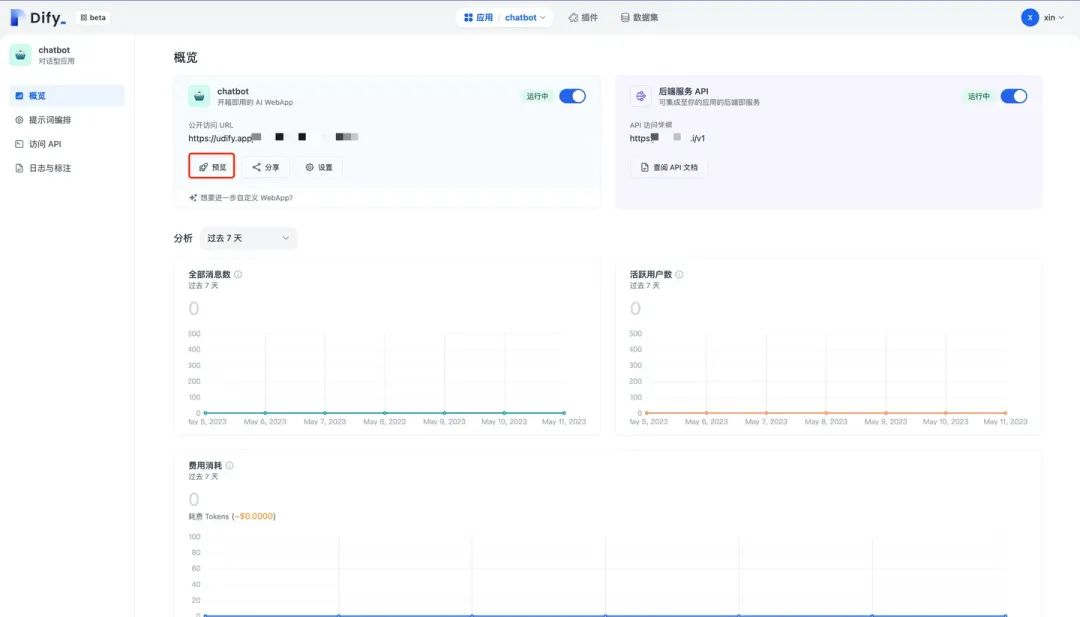The image size is (1080, 617).
Task: Toggle the chatbot WebApp running switch
Action: tap(572, 96)
